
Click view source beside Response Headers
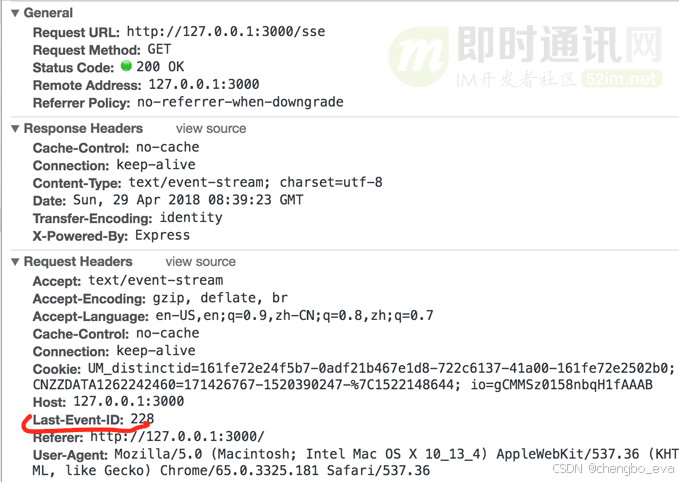(x=211, y=129)
